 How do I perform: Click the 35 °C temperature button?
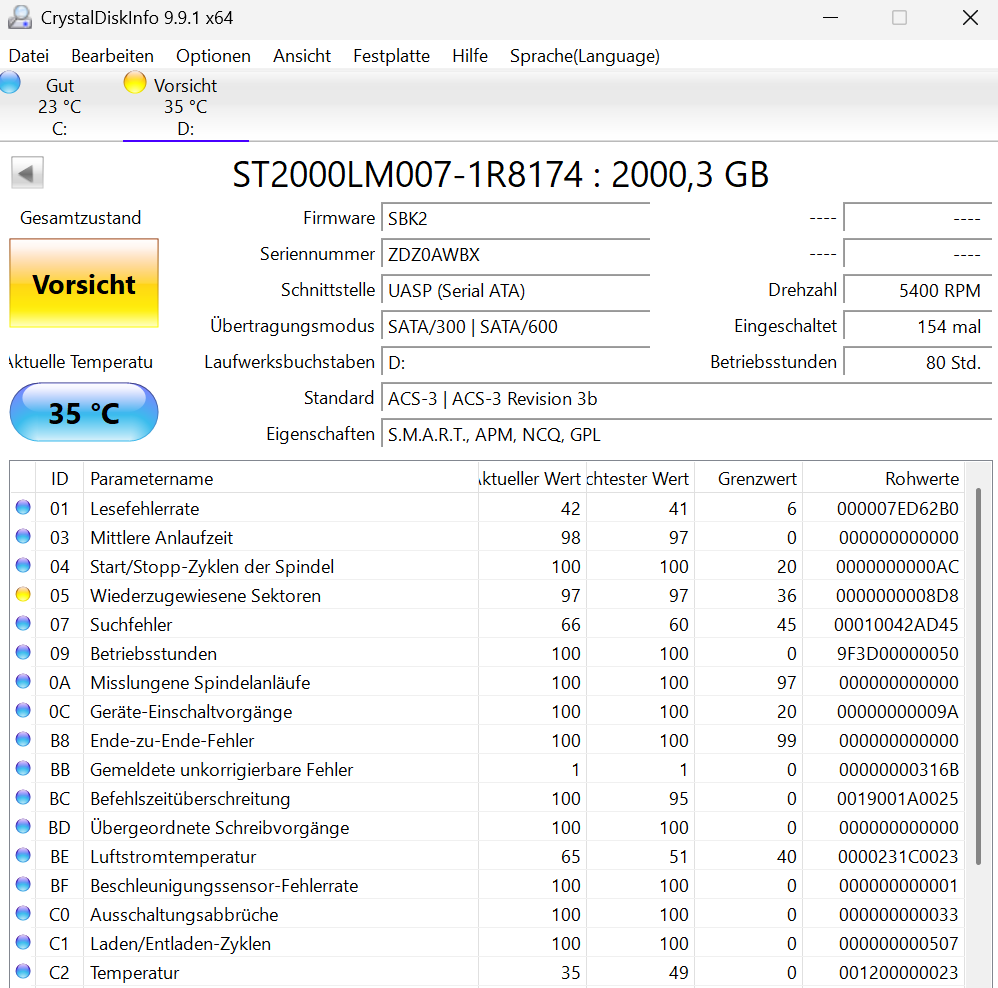84,413
